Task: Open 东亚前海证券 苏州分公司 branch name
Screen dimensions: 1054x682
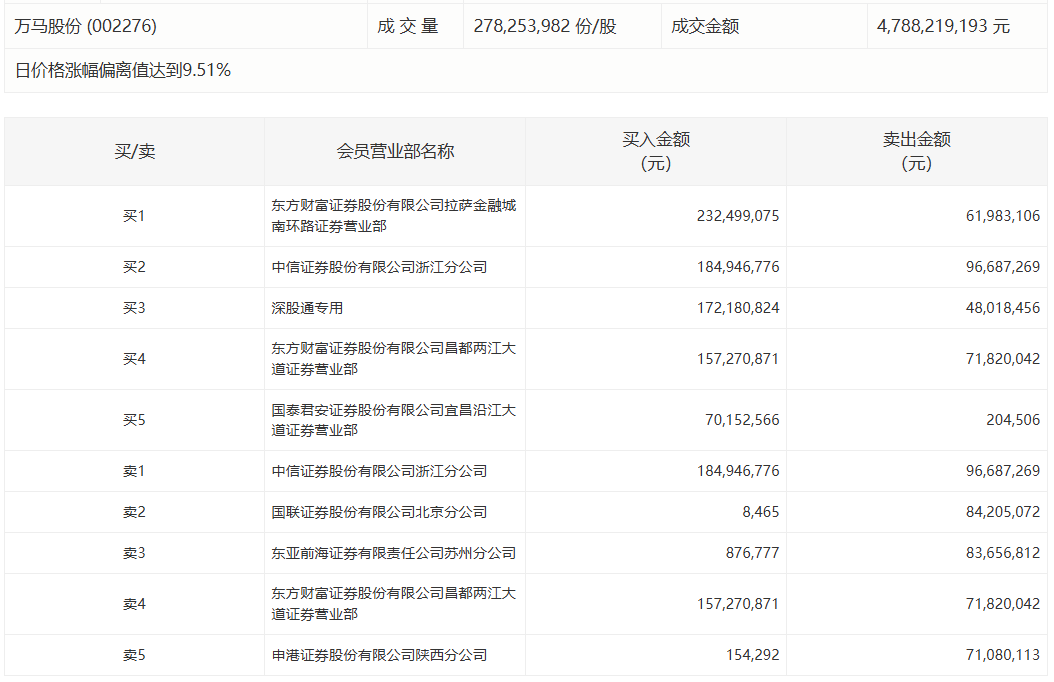Action: (x=394, y=553)
